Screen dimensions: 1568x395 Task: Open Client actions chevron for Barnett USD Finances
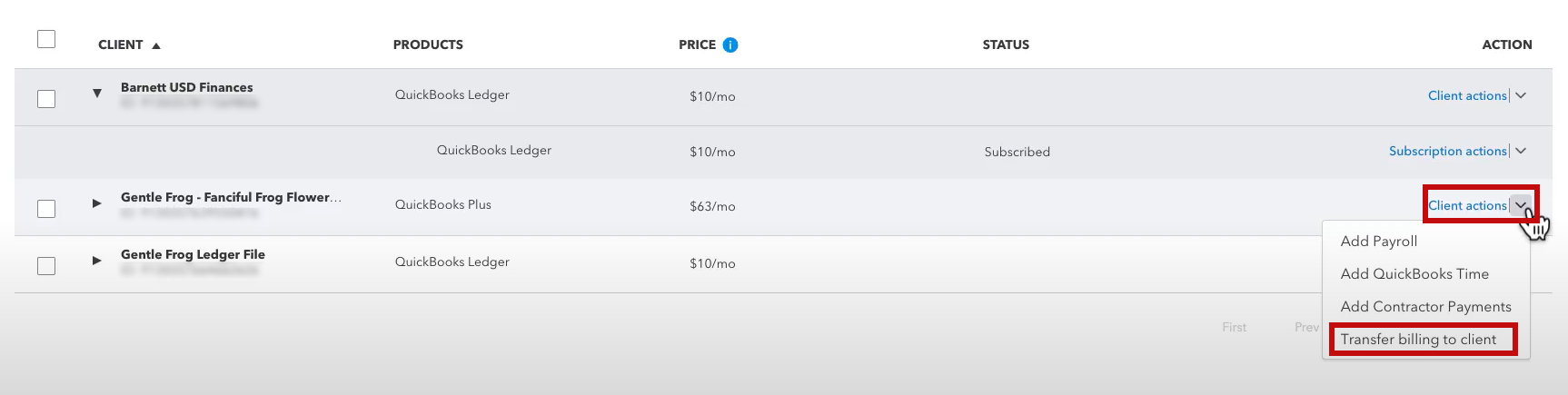(x=1521, y=95)
